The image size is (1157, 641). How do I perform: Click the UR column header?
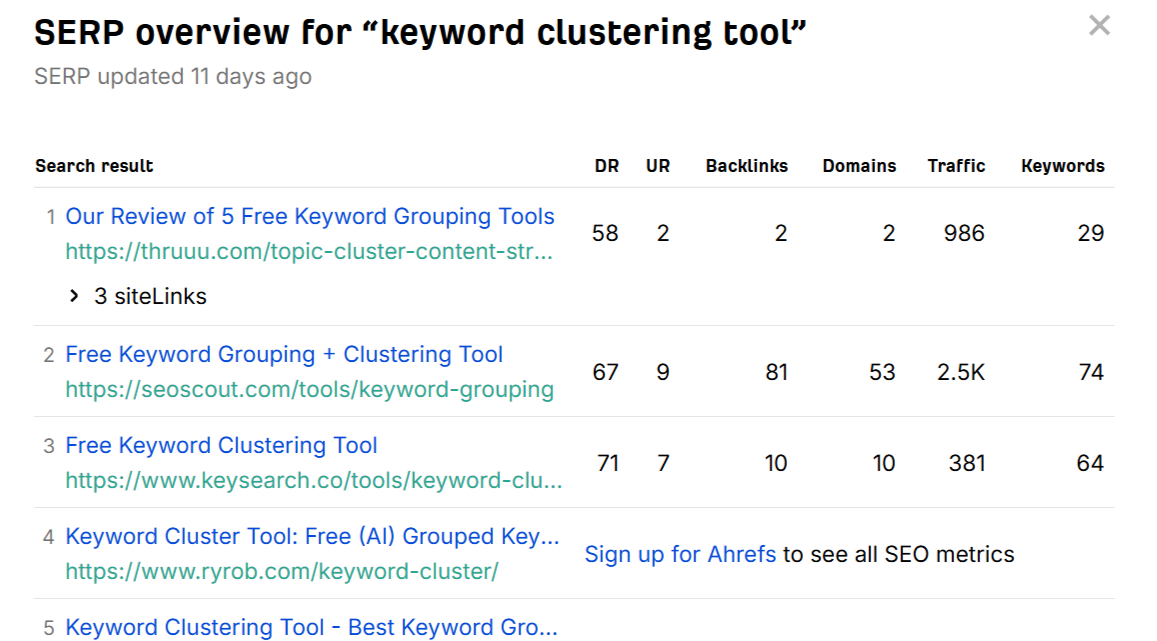[x=658, y=166]
